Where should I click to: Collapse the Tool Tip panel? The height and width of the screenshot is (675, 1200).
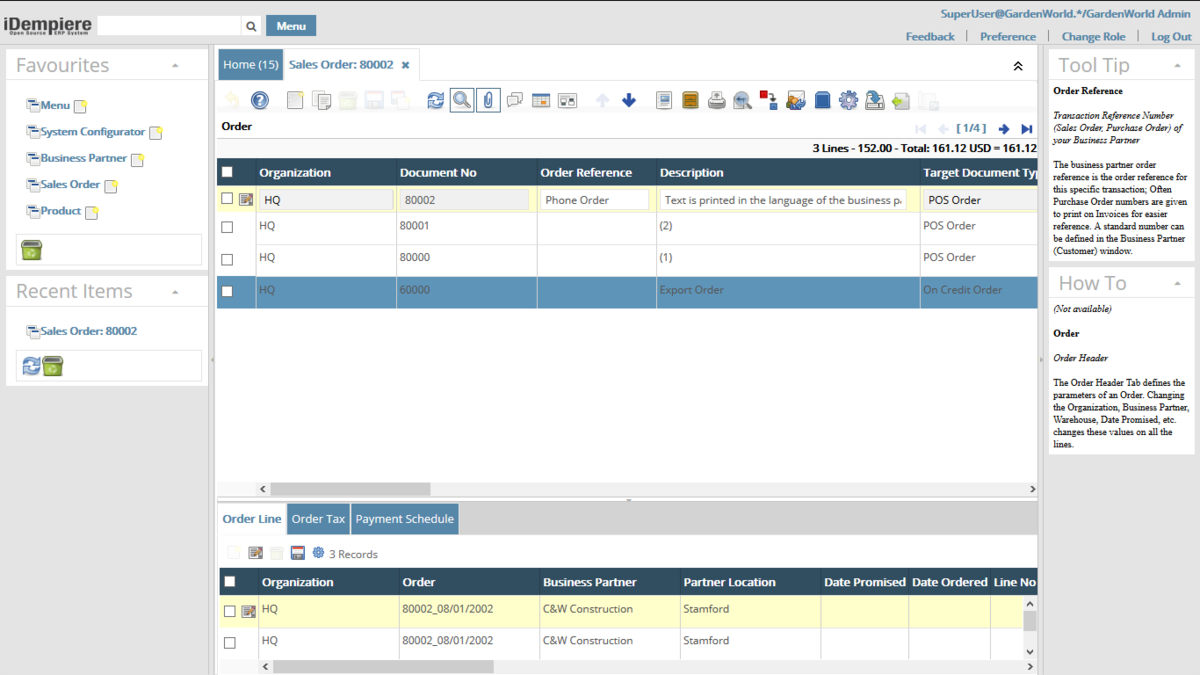(1179, 66)
